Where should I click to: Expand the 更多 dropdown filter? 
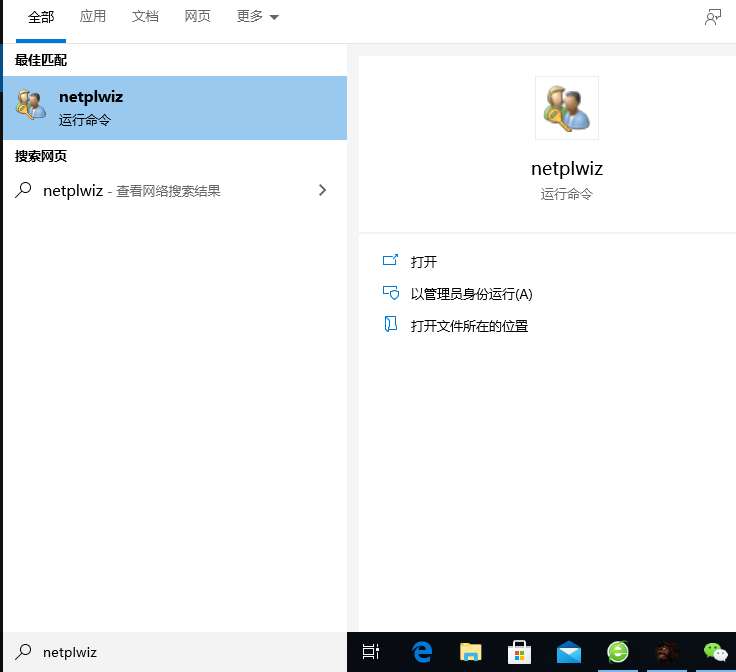(258, 17)
